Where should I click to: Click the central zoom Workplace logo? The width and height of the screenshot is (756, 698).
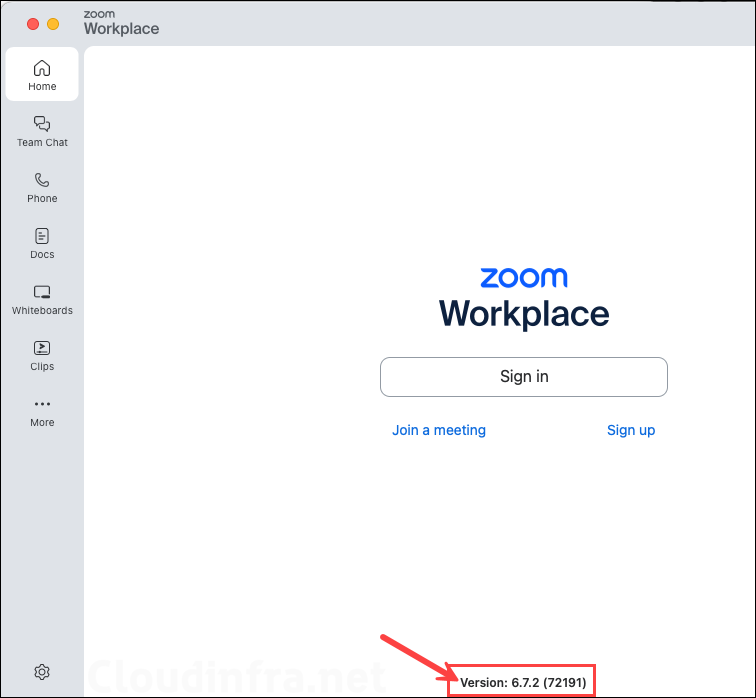(524, 298)
